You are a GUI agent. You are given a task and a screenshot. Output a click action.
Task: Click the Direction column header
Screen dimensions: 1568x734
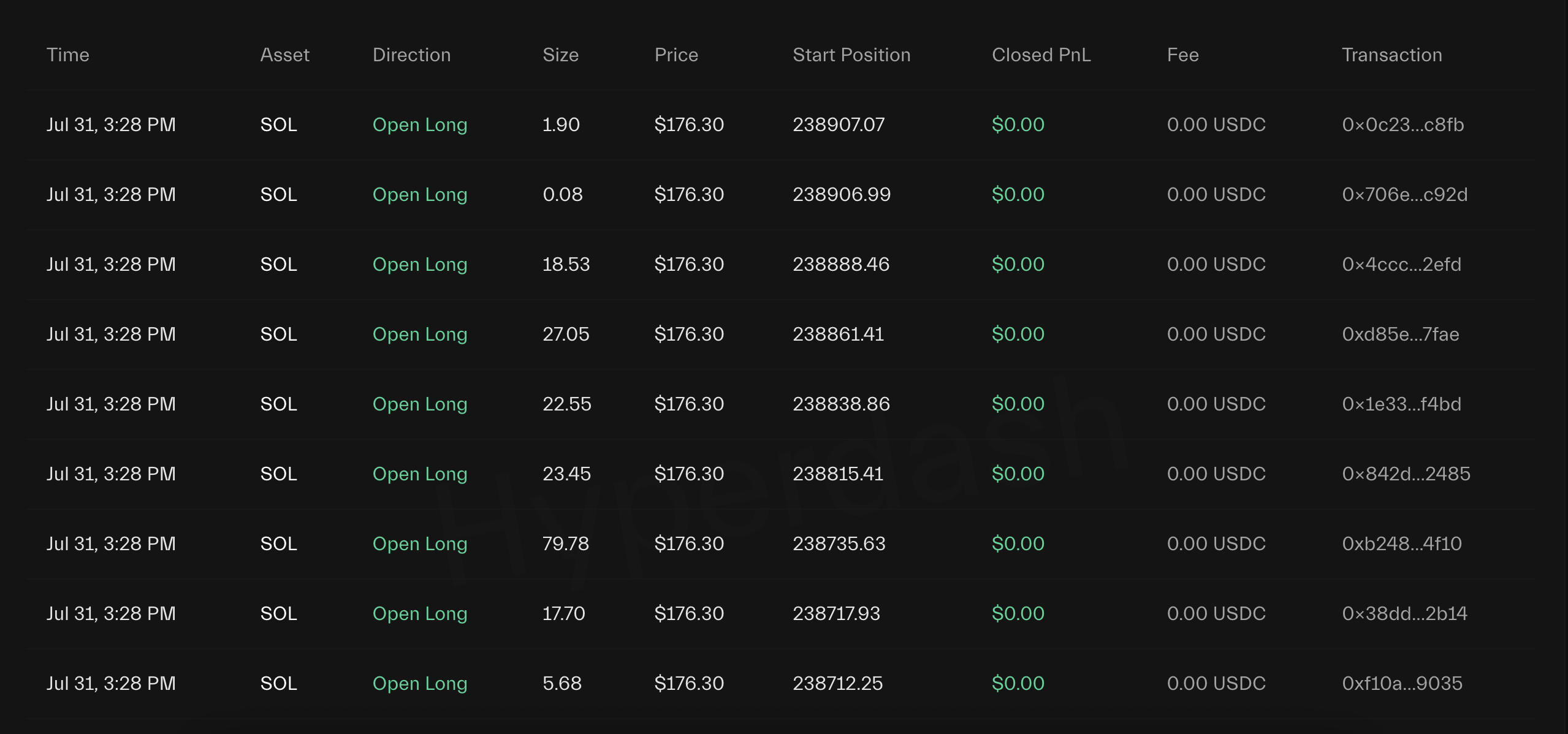(411, 55)
